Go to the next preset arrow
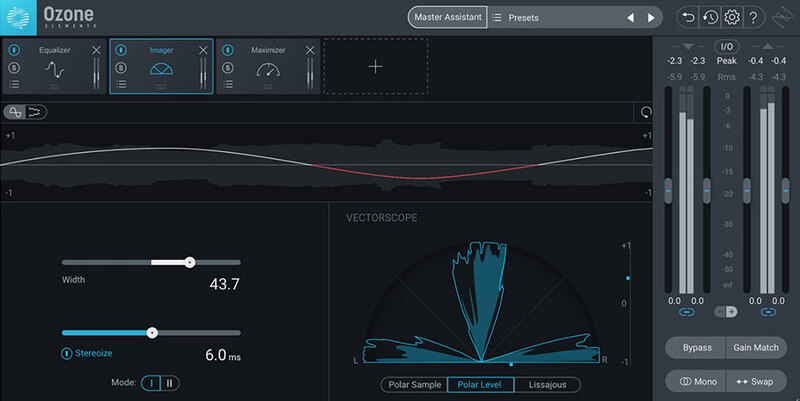The width and height of the screenshot is (800, 401). tap(651, 18)
